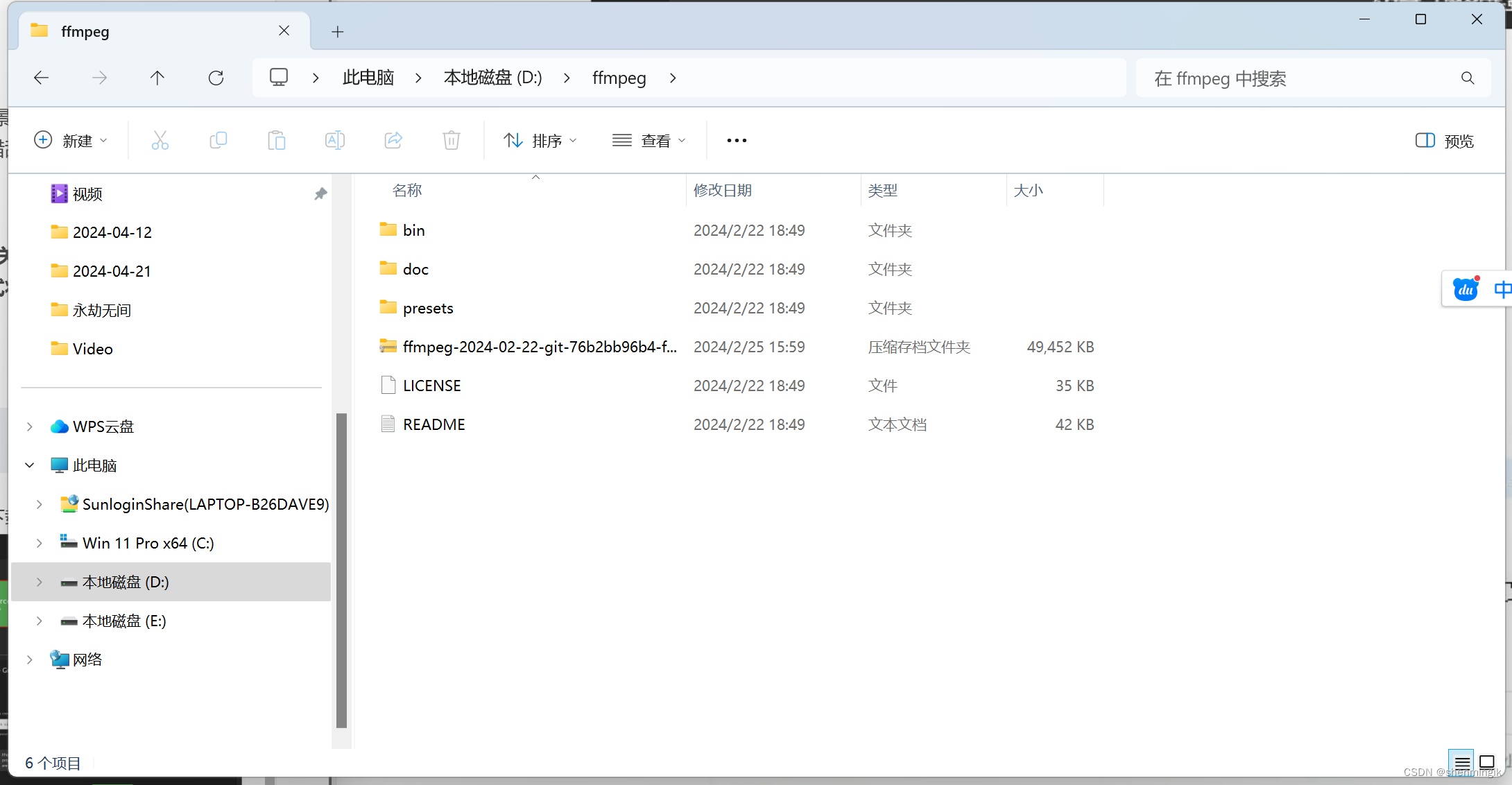Screen dimensions: 1512x785
Task: Select 本地磁盘 (E:) in navigation pane
Action: (124, 621)
